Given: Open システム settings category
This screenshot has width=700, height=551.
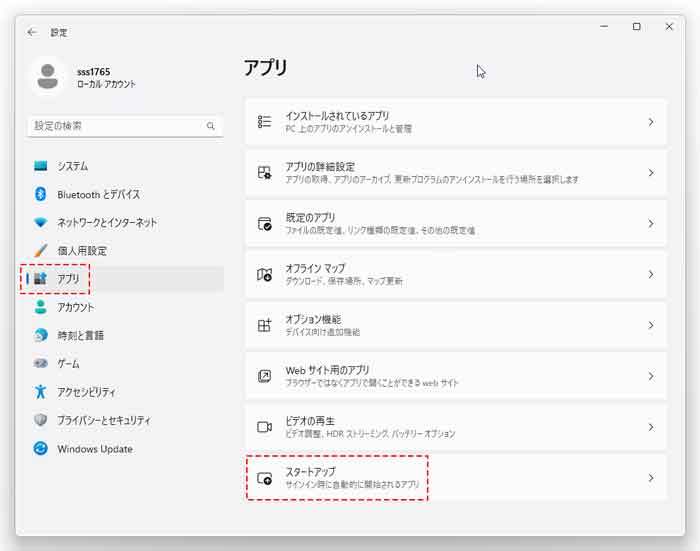Looking at the screenshot, I should tap(125, 166).
